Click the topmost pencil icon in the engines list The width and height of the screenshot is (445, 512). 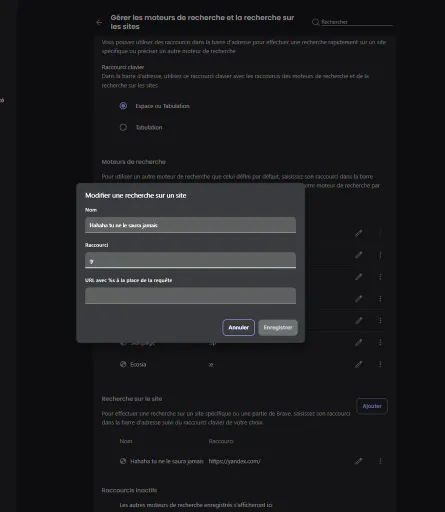point(359,233)
